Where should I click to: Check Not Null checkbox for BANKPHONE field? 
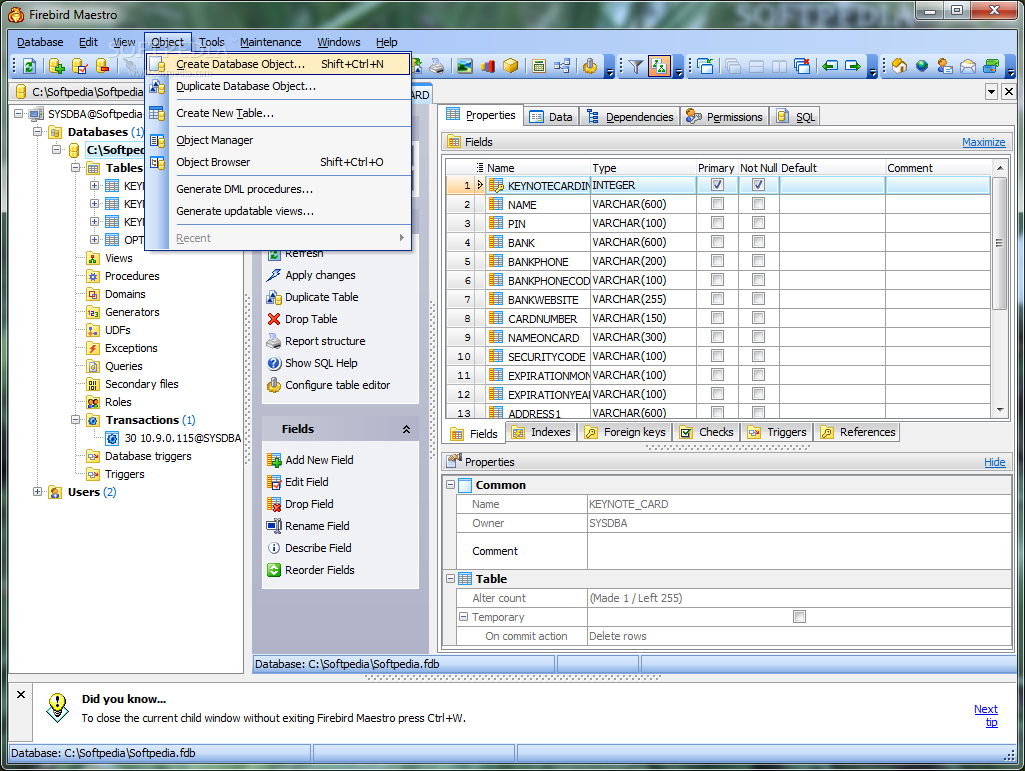[758, 261]
